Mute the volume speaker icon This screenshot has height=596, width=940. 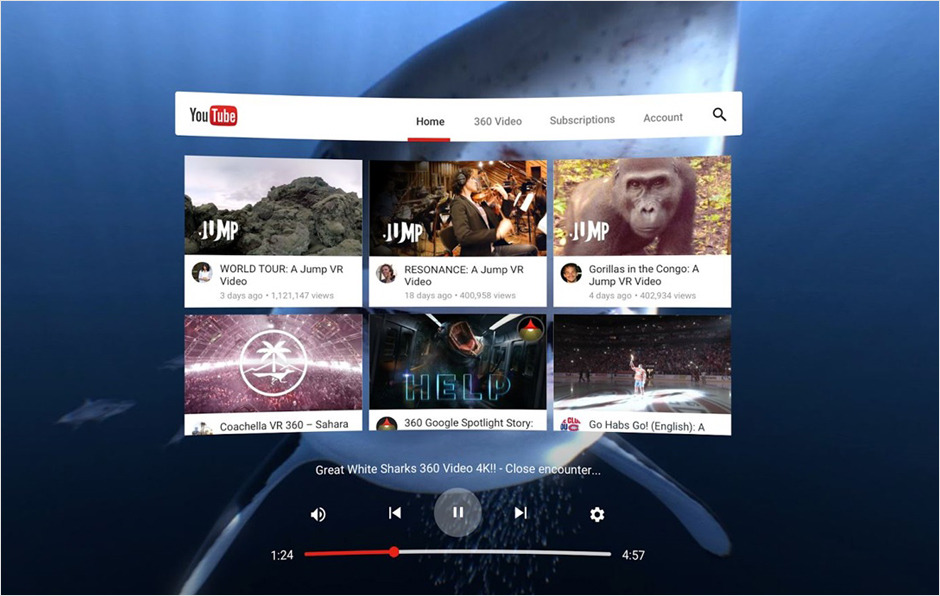pyautogui.click(x=318, y=514)
